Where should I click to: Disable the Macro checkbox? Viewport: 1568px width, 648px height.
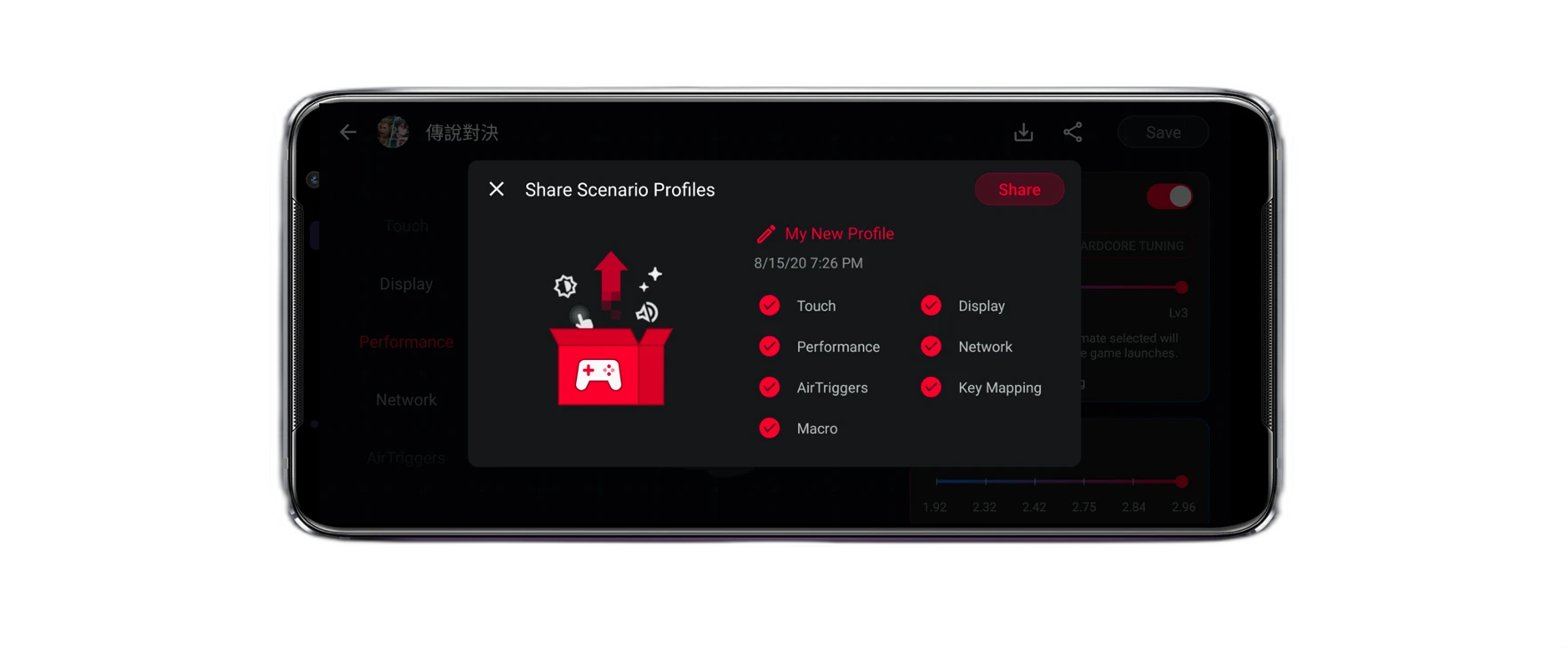pyautogui.click(x=770, y=428)
